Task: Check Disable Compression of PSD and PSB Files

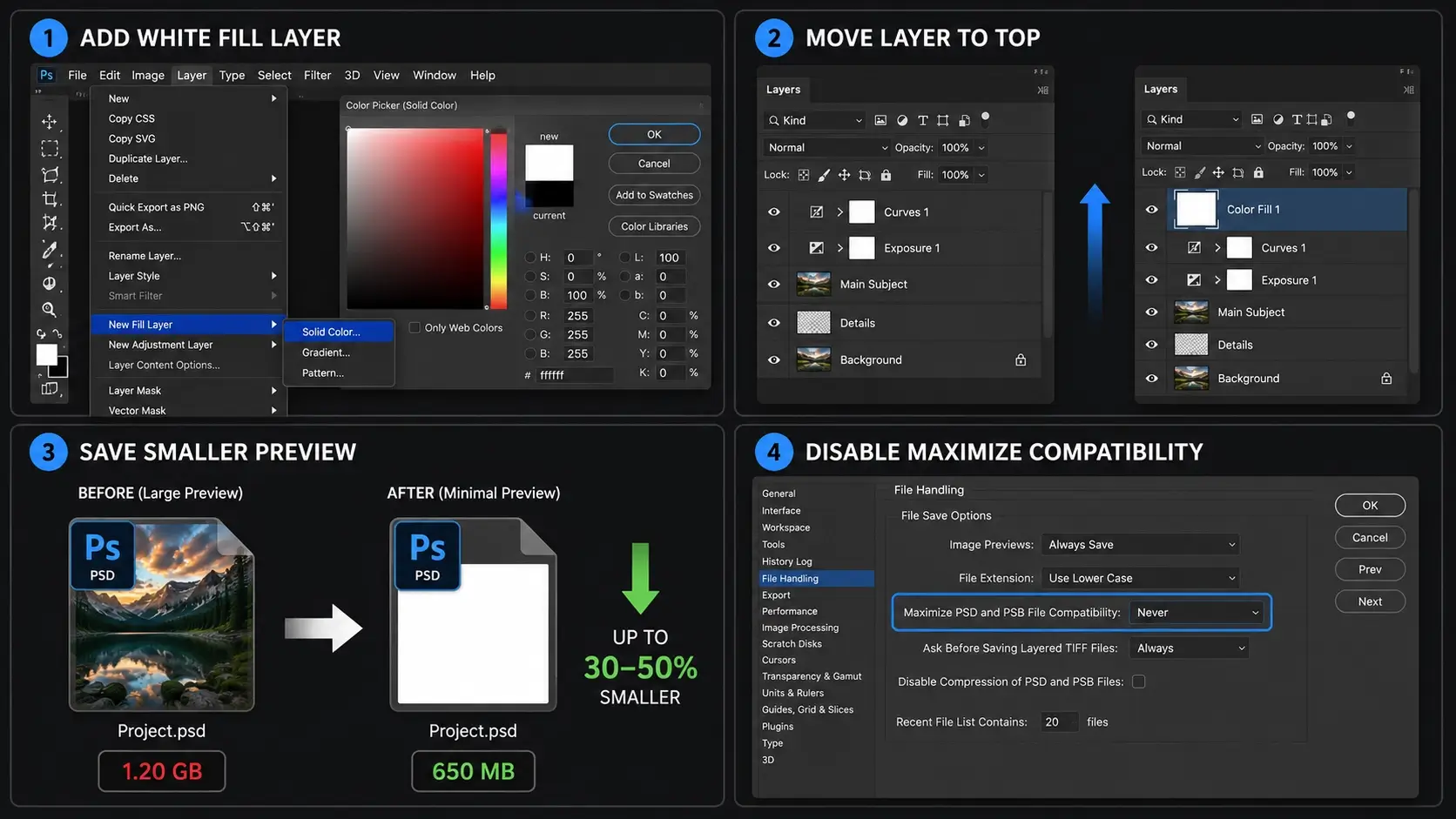Action: (x=1138, y=681)
